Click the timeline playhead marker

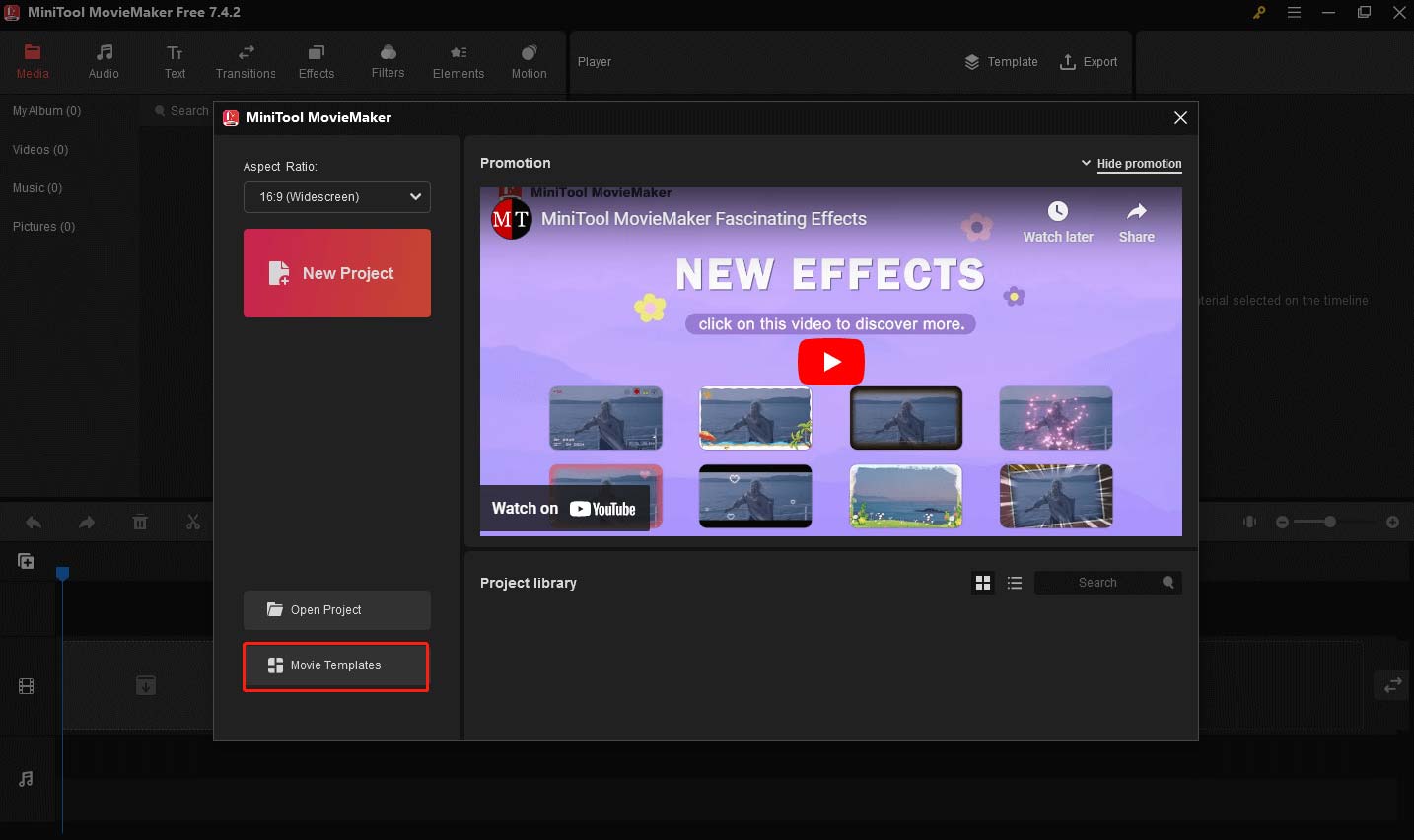tap(62, 573)
